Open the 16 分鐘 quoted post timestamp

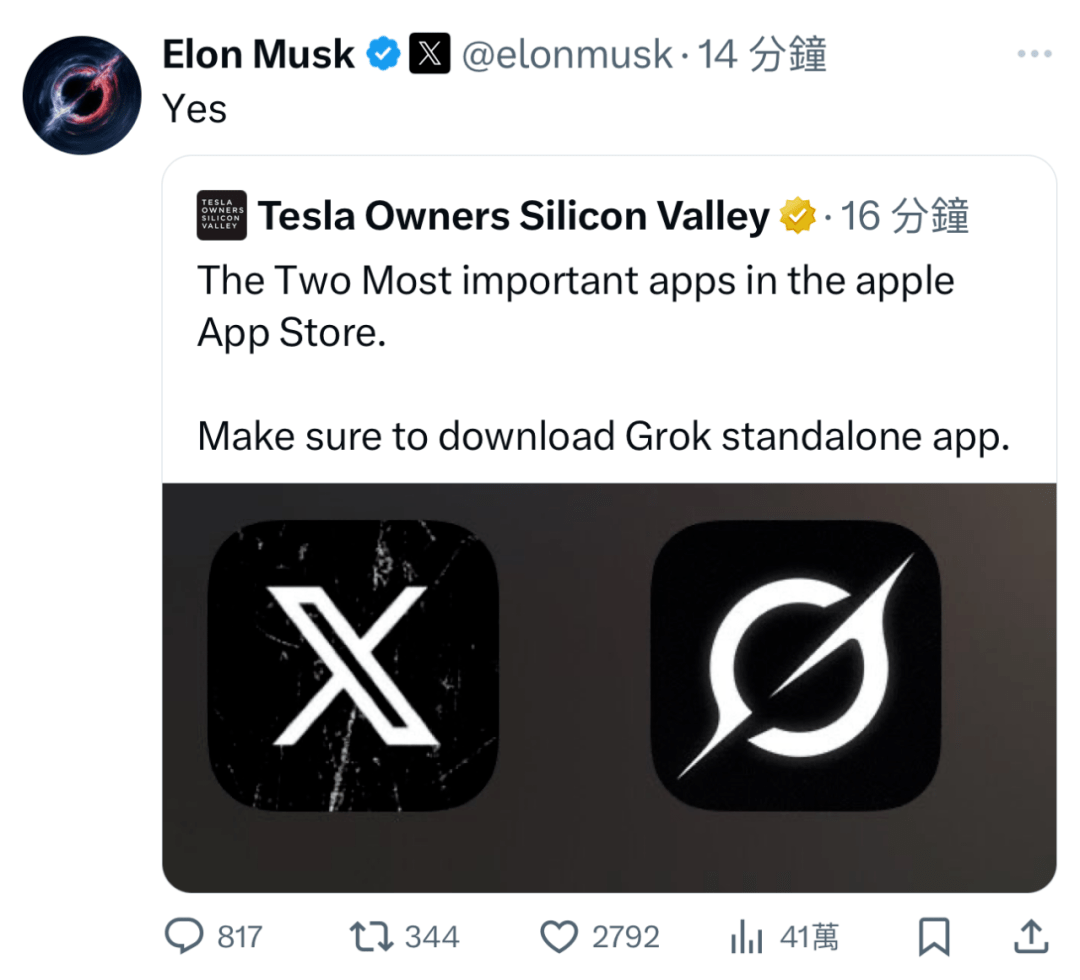tap(905, 215)
